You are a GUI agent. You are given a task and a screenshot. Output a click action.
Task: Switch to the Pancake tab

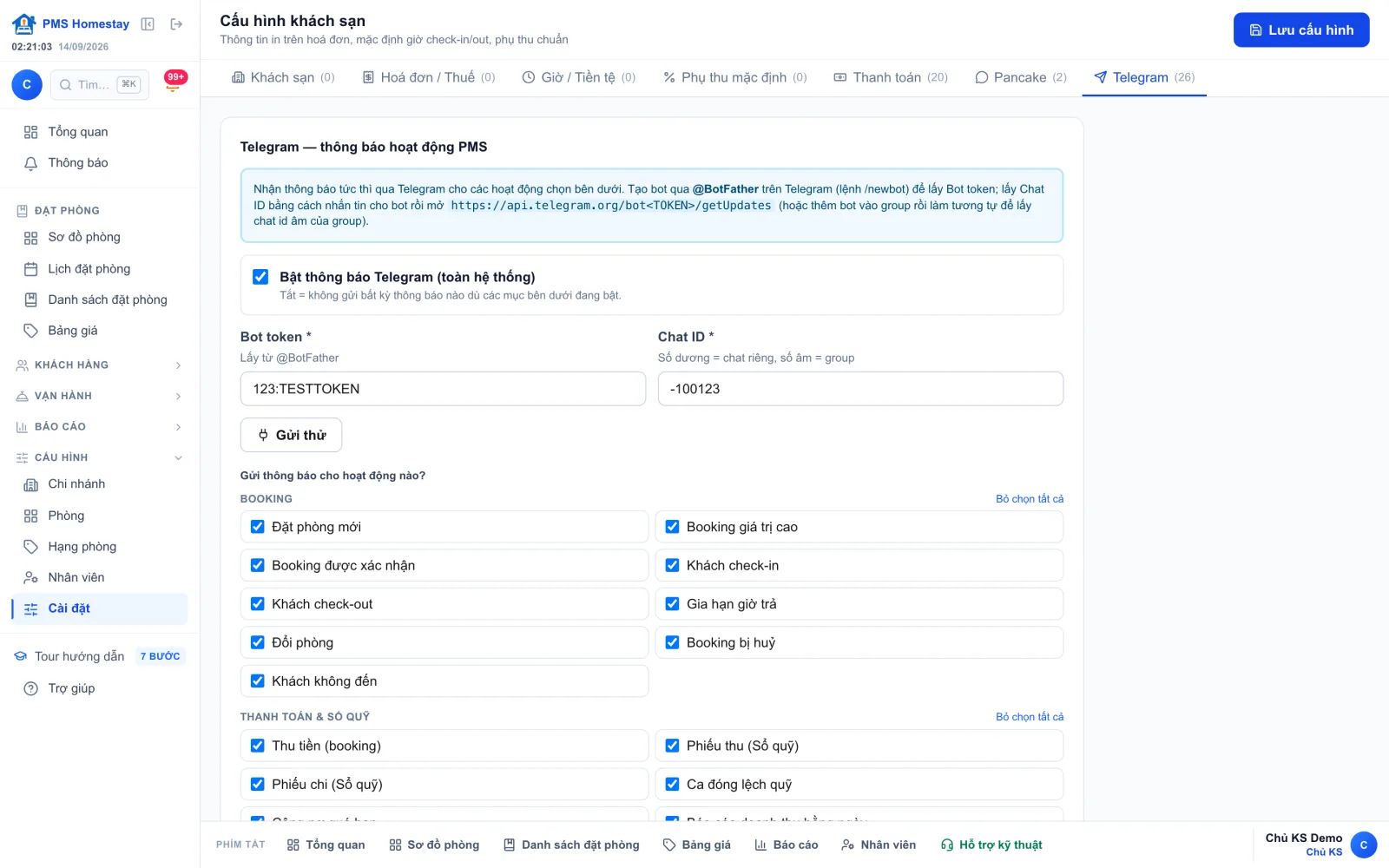click(x=1021, y=77)
